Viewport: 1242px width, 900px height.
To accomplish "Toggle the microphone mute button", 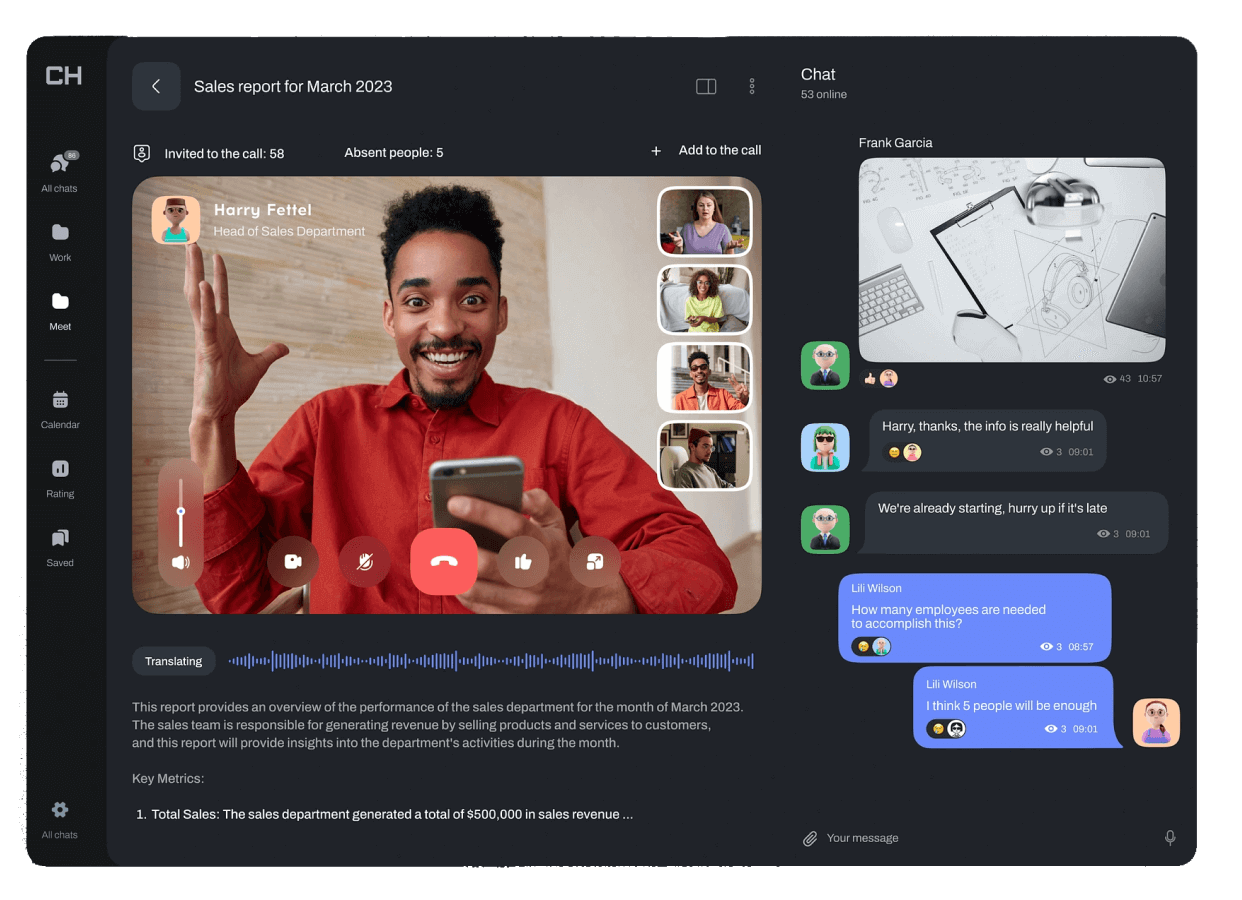I will (365, 562).
